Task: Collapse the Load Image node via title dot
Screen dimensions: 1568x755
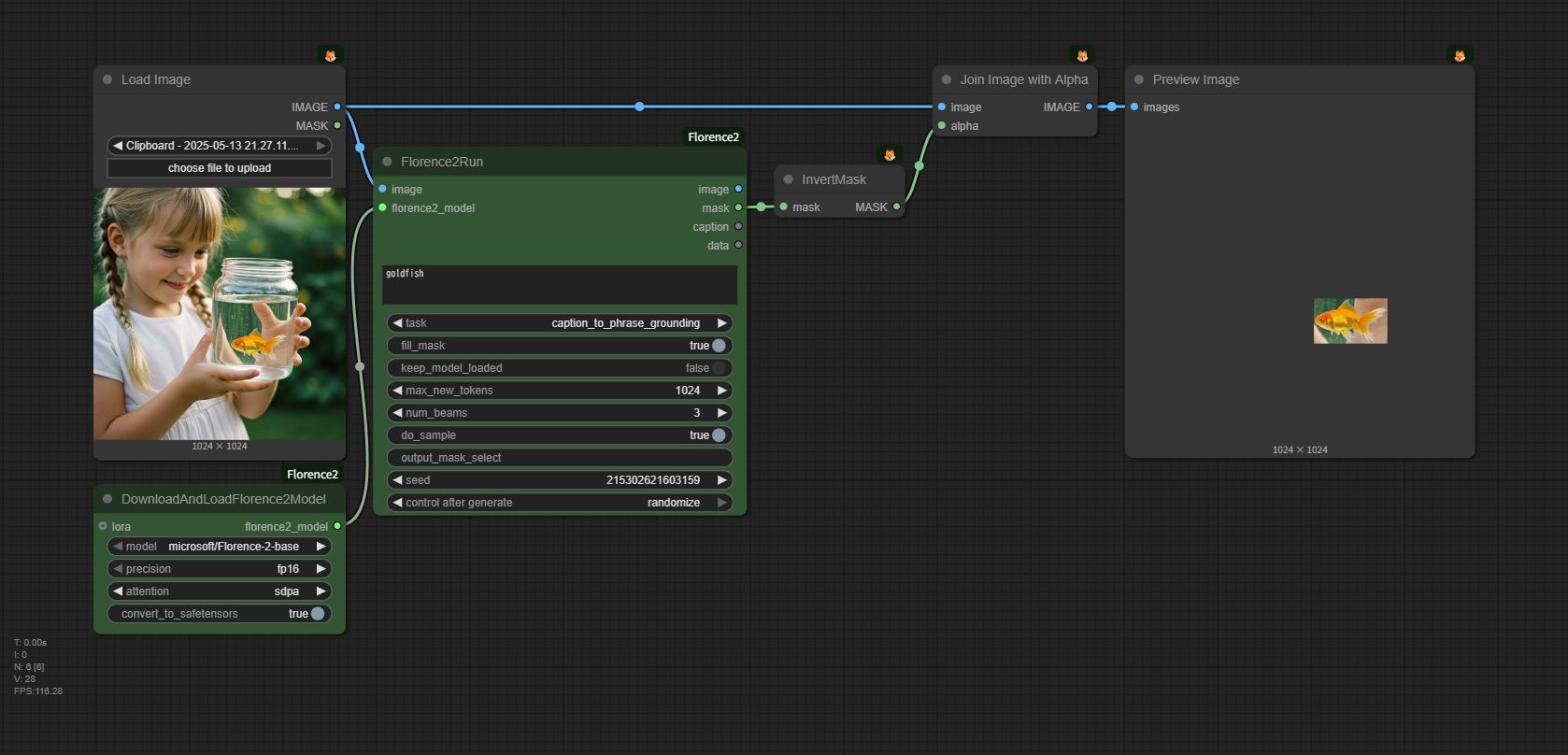Action: click(107, 80)
